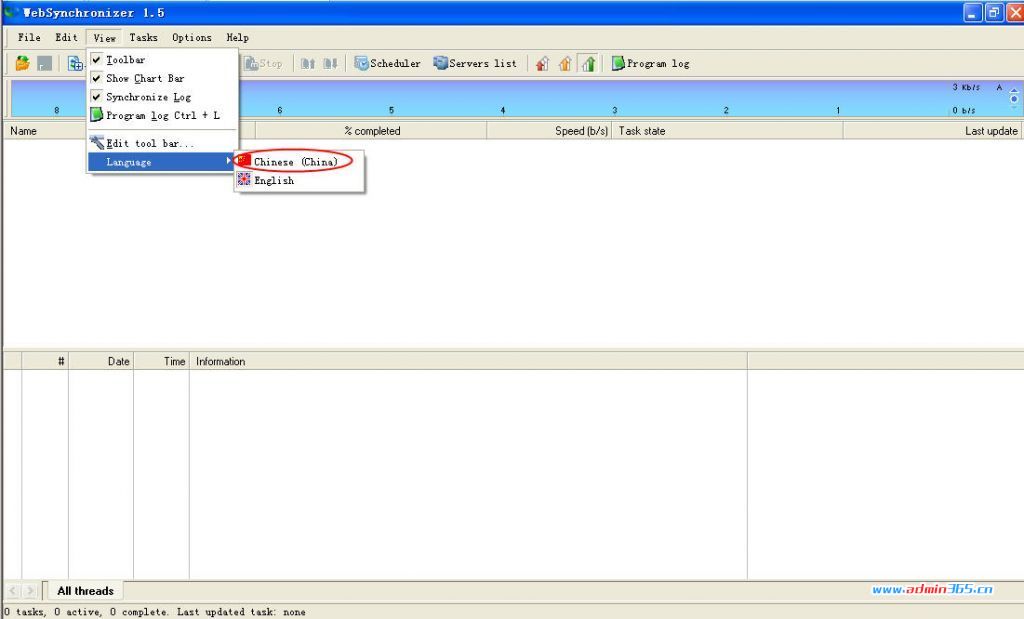Click the red house arrow toolbar icon
Viewport: 1024px width, 619px height.
tap(542, 63)
